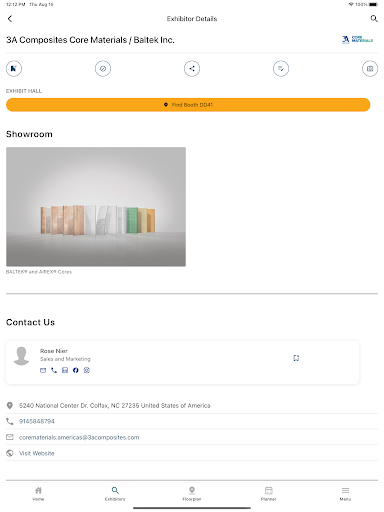Screen dimensions: 384x512
Task: Open Rose Nier contact name
Action: pyautogui.click(x=54, y=351)
